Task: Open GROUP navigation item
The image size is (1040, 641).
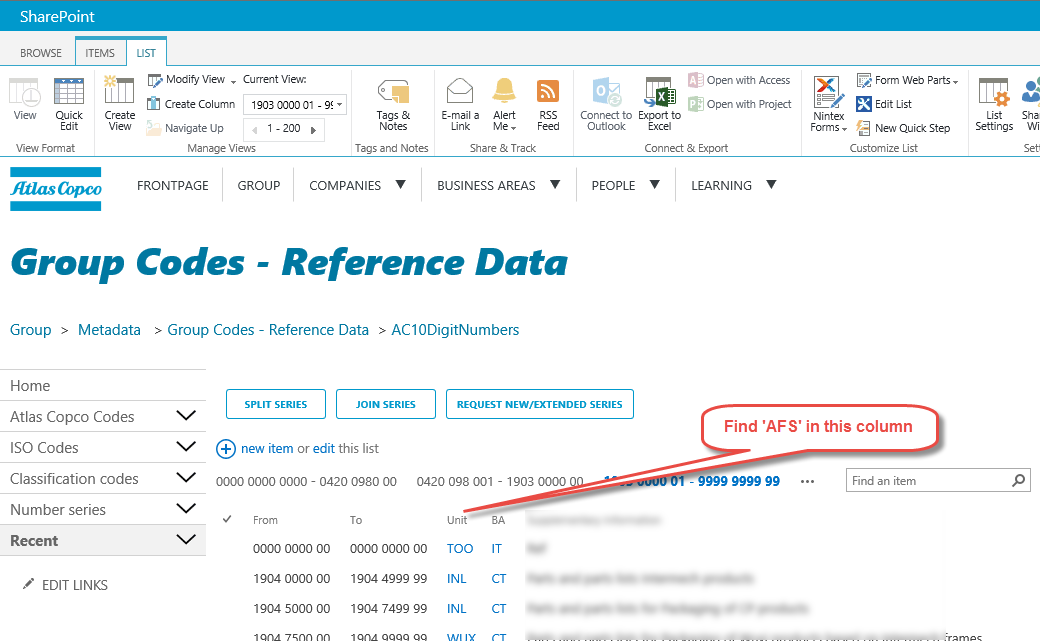Action: 259,186
